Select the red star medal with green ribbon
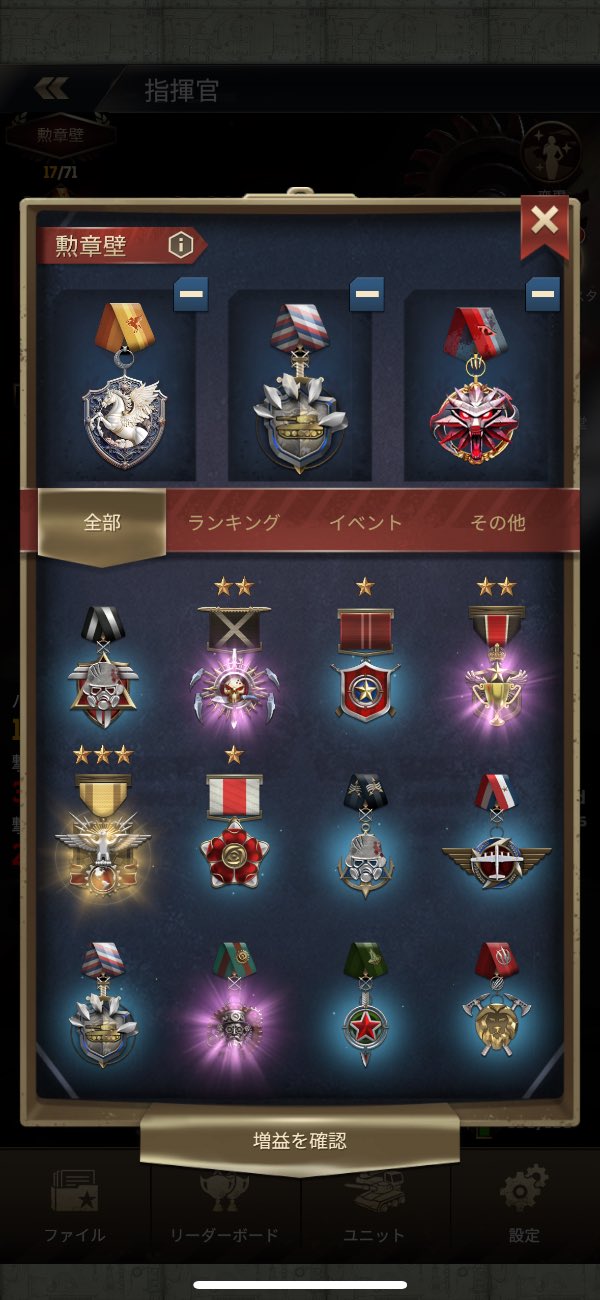 point(365,1000)
